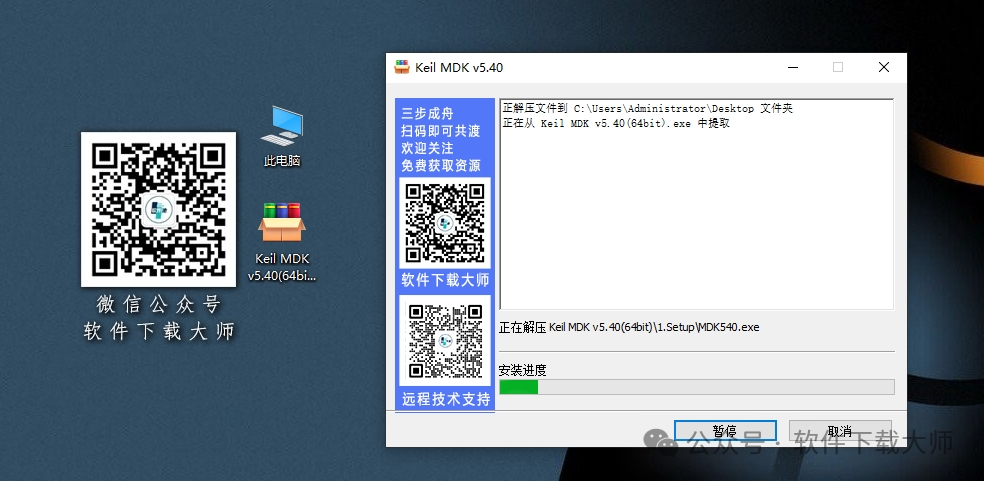Click the 正在解压 MDK540.exe status text
984x481 pixels.
(629, 327)
